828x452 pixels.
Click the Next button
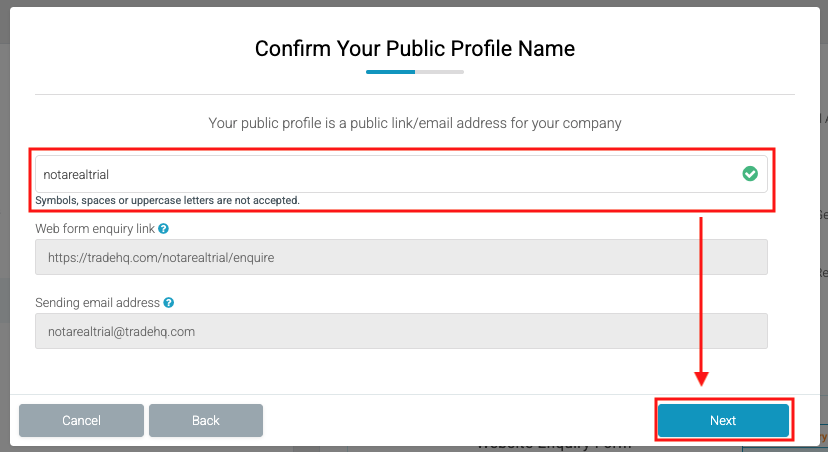tap(723, 420)
